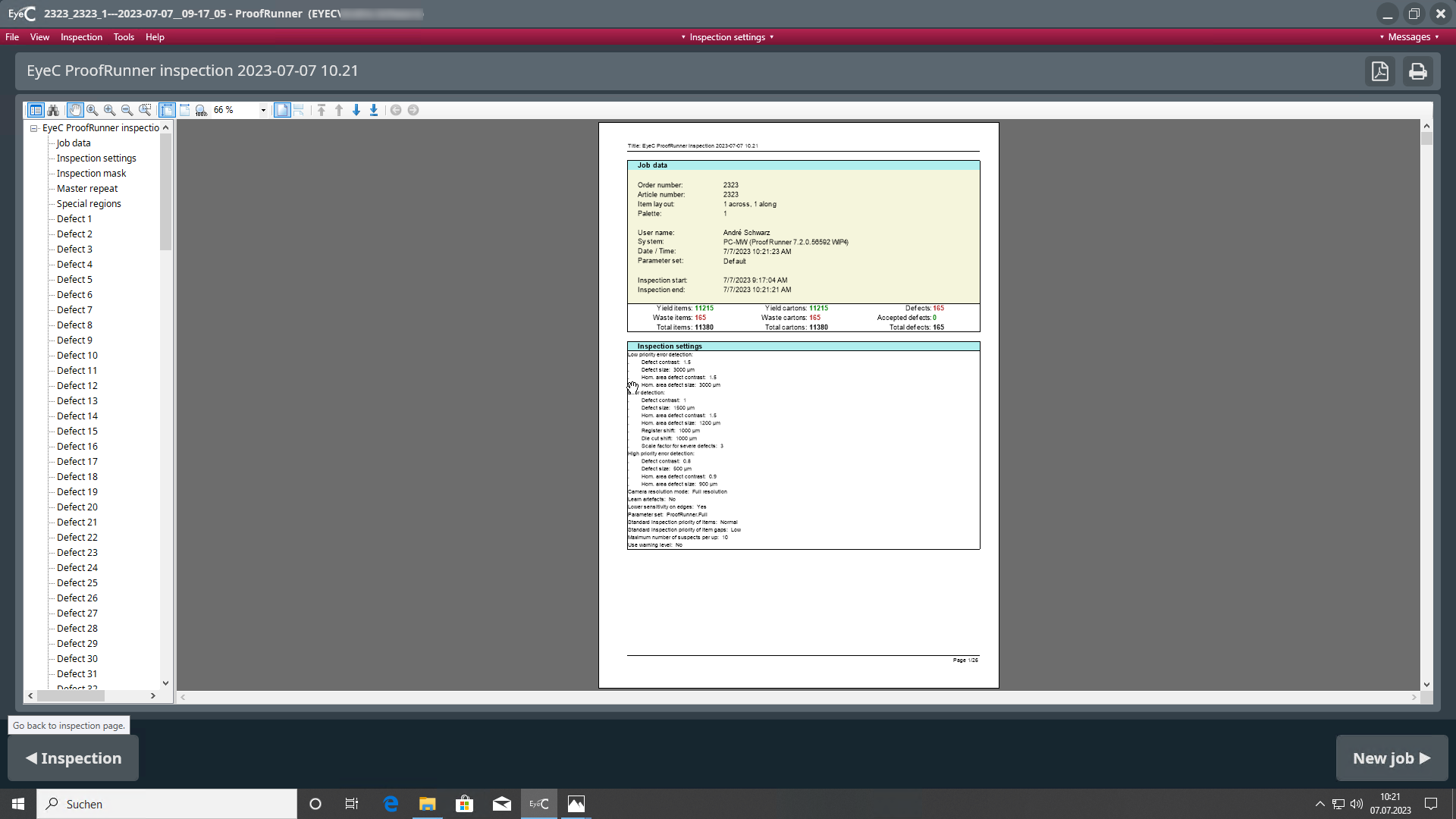The height and width of the screenshot is (819, 1456).
Task: Click tree panel scroll up arrow
Action: point(165,127)
